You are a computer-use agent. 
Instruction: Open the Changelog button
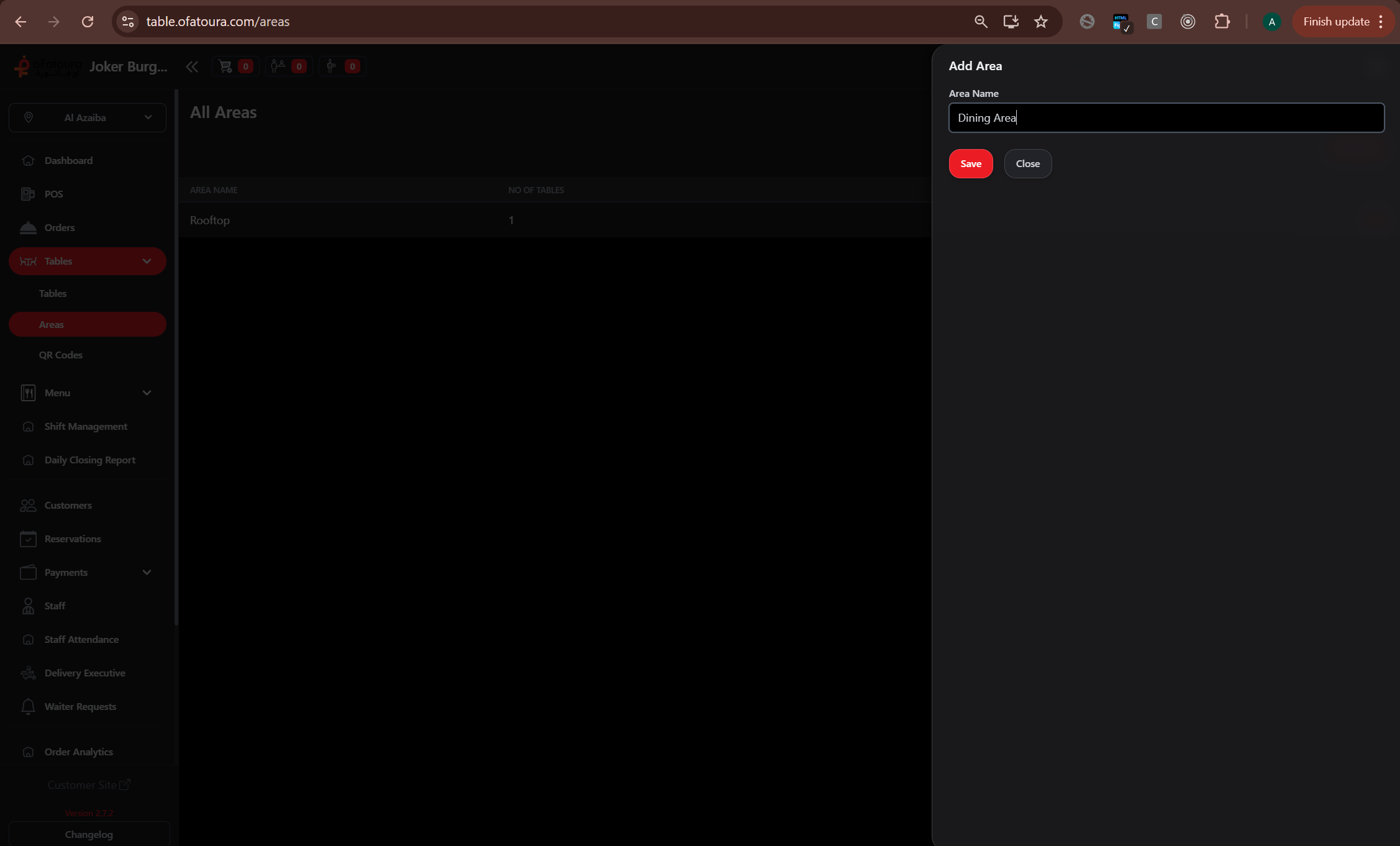[x=89, y=834]
